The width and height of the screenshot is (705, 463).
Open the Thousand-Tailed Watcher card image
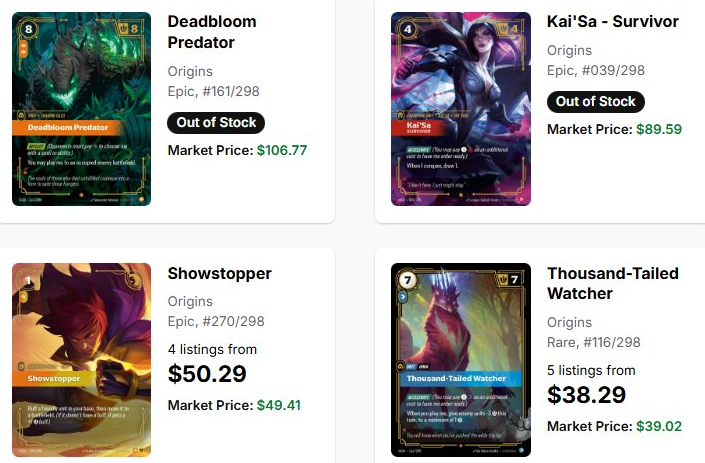pos(461,360)
